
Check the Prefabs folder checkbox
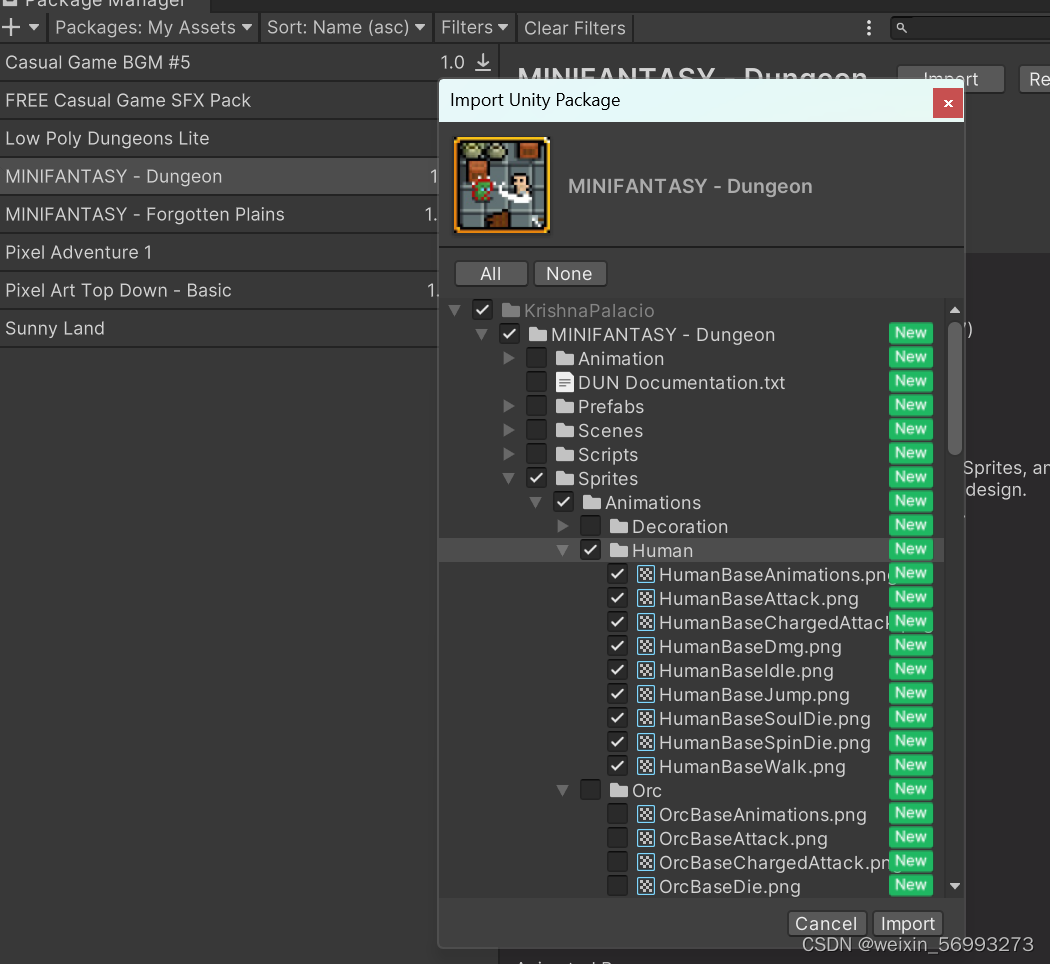536,406
